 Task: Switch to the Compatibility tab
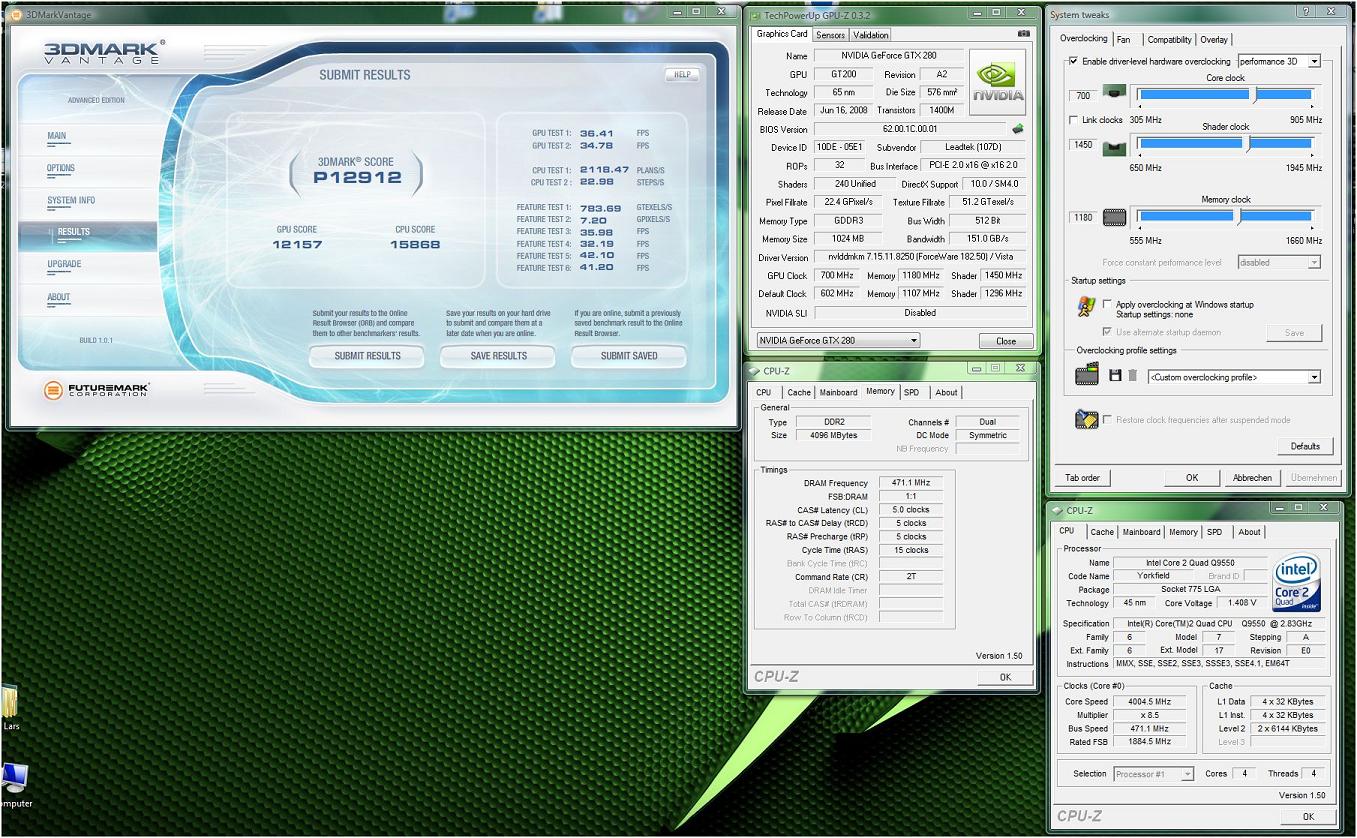tap(1169, 40)
